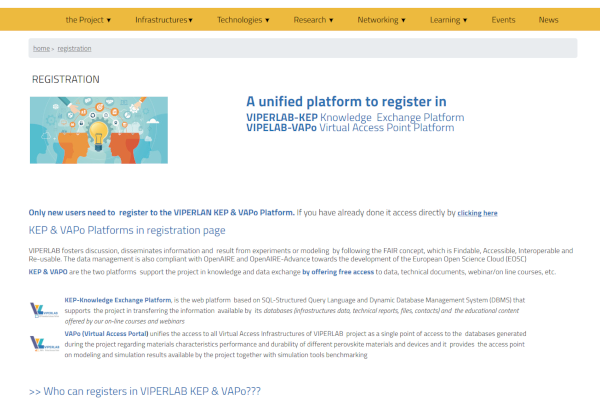The width and height of the screenshot is (600, 405).
Task: Navigate to home via breadcrumb
Action: (41, 48)
